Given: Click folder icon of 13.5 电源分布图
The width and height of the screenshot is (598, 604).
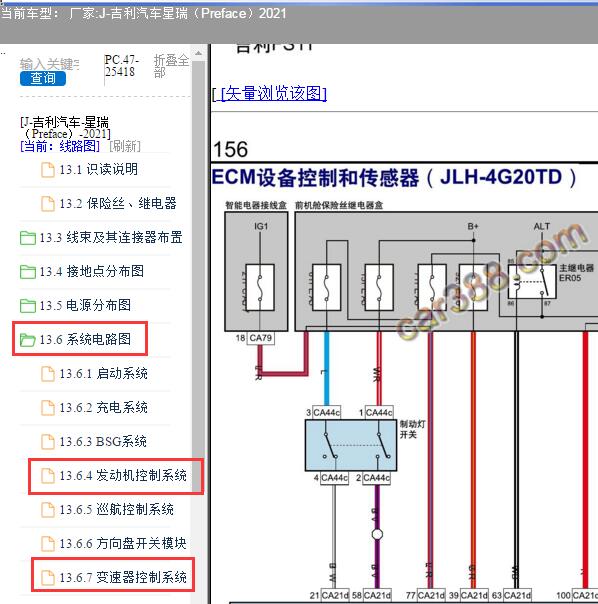Looking at the screenshot, I should coord(28,305).
